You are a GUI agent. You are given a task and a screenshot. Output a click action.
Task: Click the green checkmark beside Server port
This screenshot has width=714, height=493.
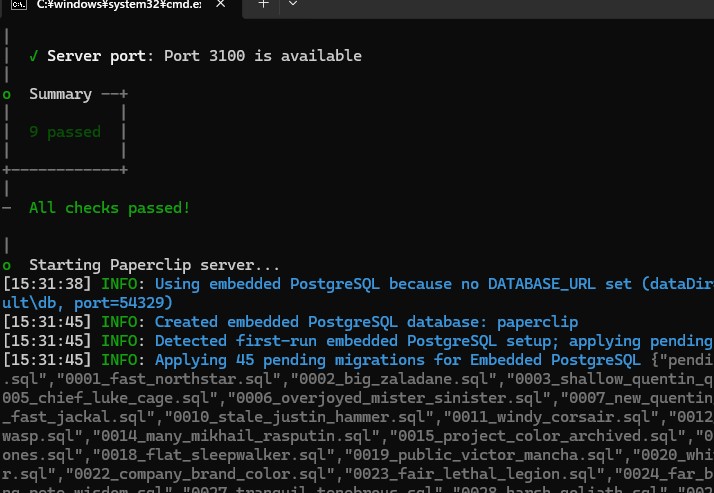point(34,56)
